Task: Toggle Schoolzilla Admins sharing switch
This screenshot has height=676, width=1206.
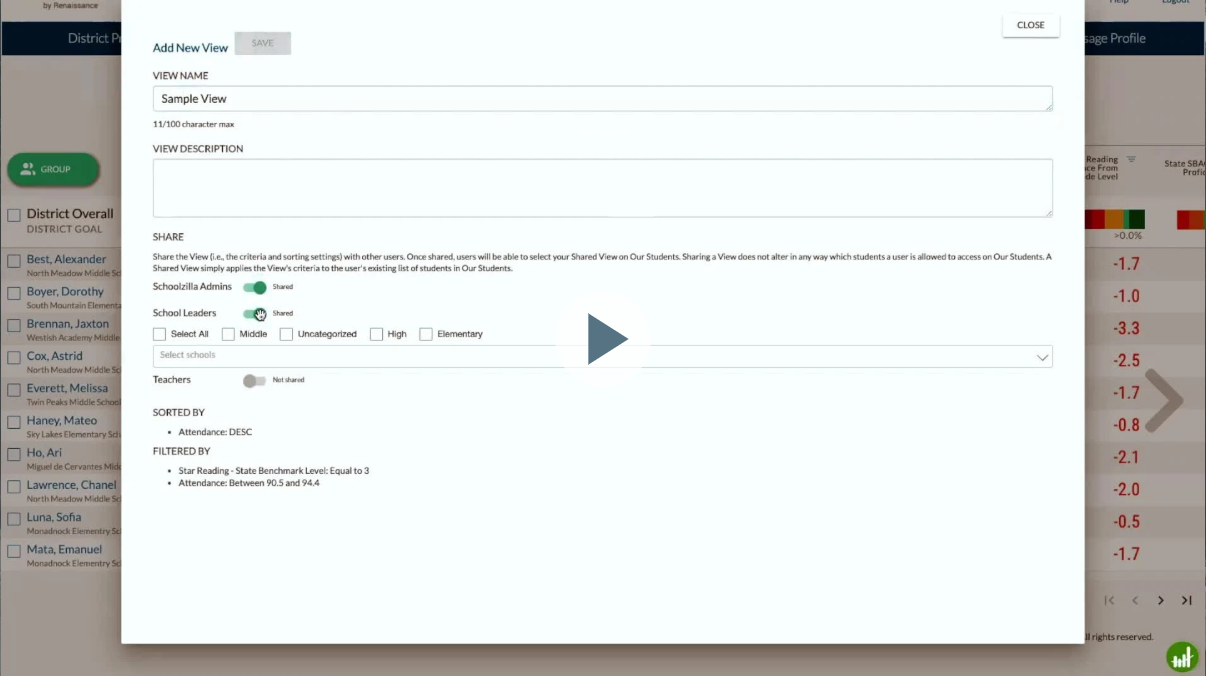Action: (255, 287)
